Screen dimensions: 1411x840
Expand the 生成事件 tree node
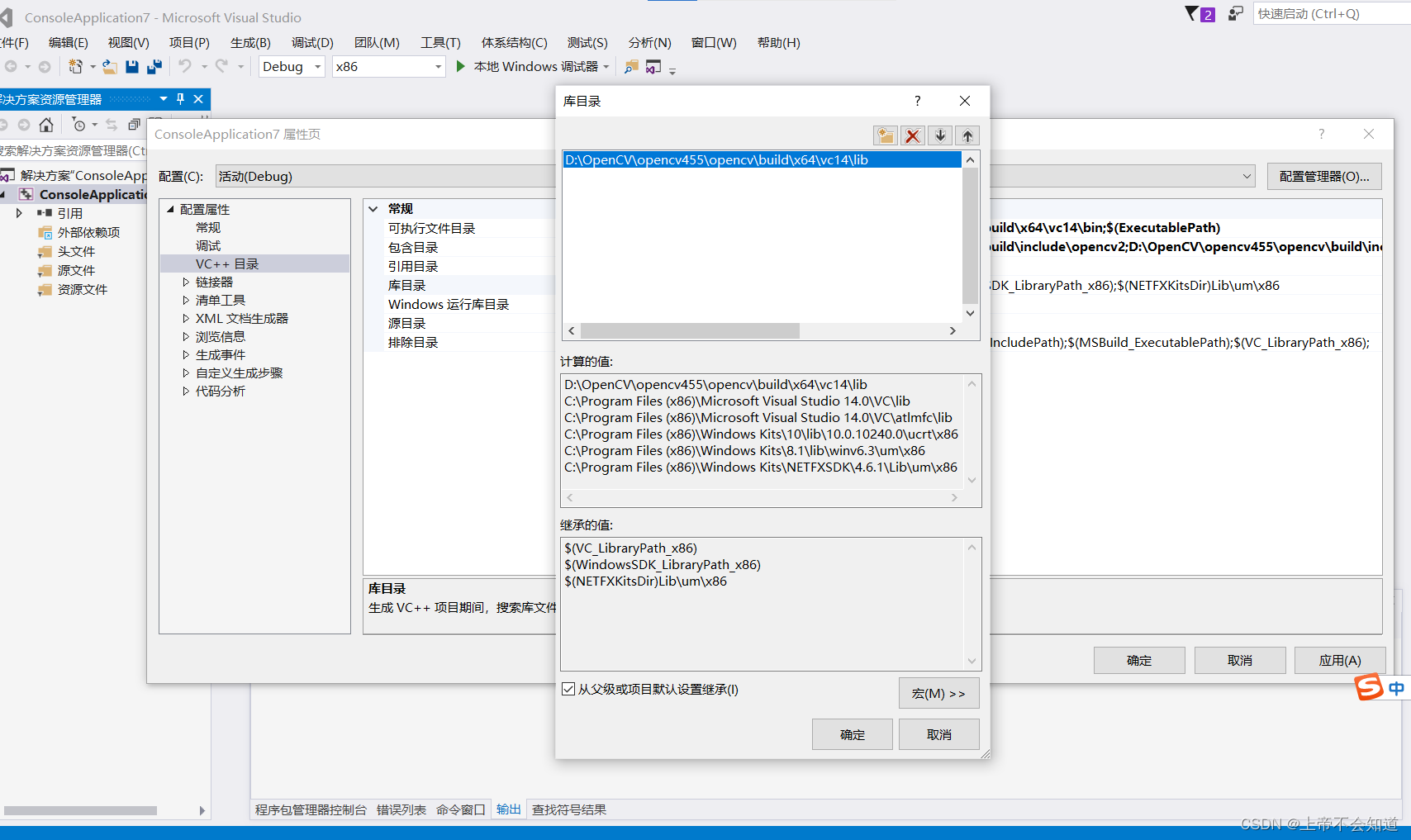pos(186,354)
